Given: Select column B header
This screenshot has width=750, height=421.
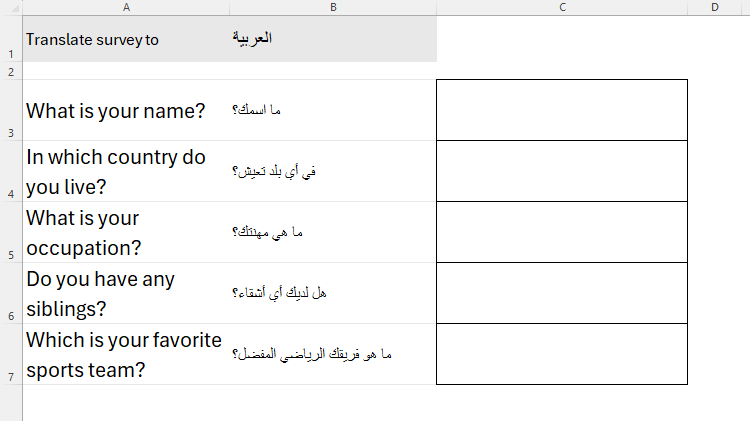Looking at the screenshot, I should pyautogui.click(x=332, y=8).
